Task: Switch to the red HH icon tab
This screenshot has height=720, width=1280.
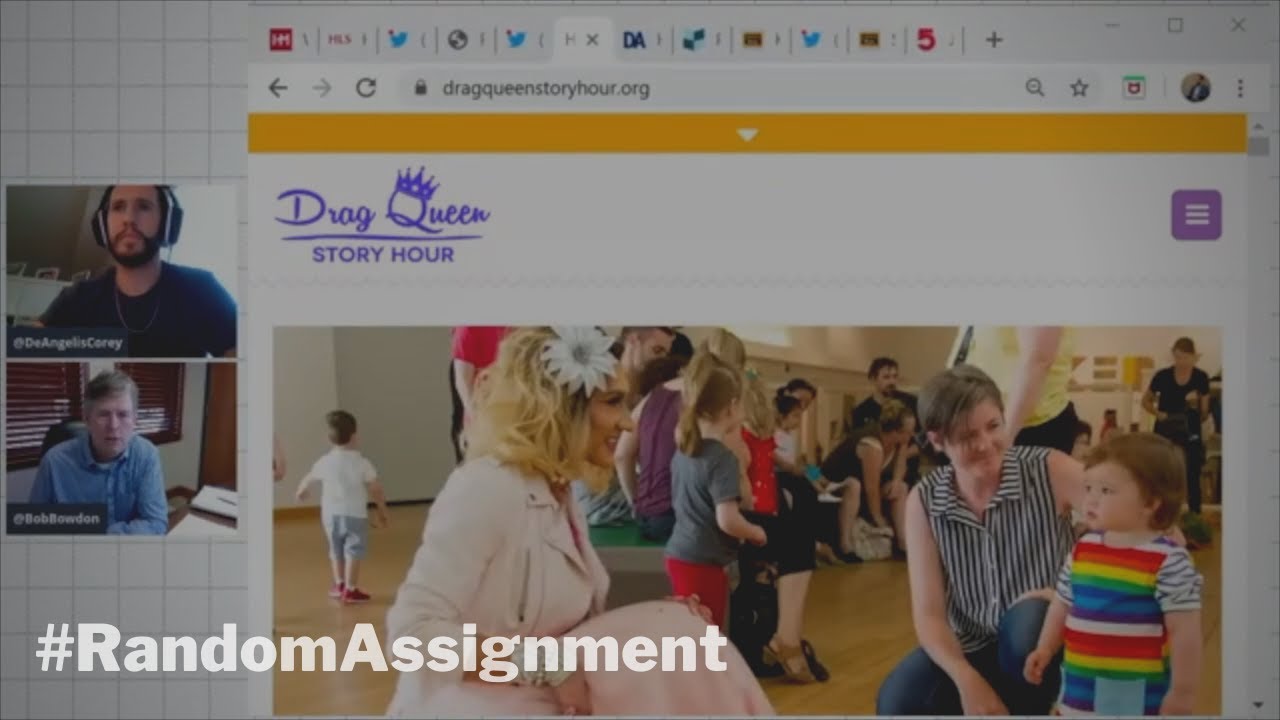Action: [280, 40]
